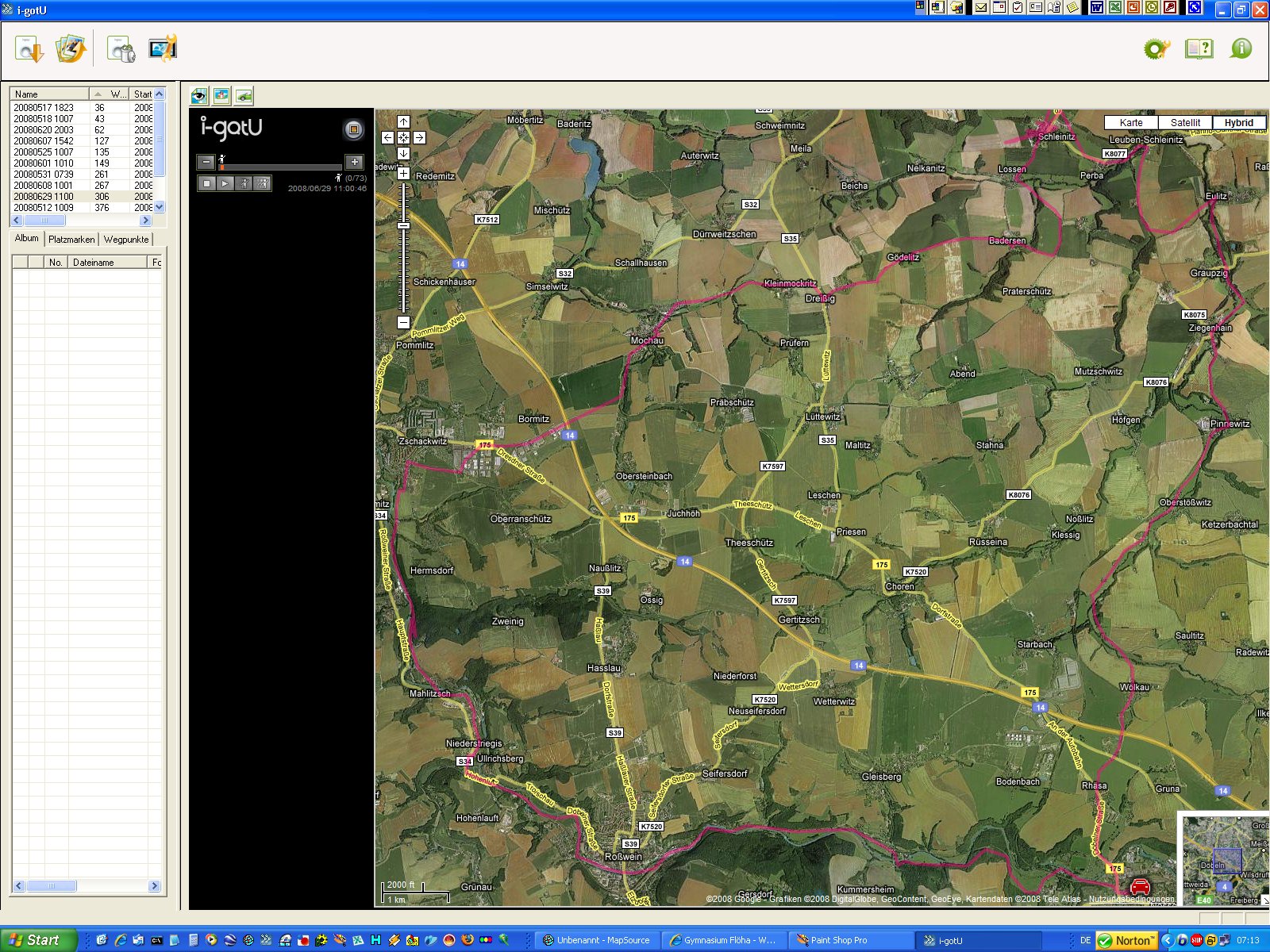This screenshot has height=952, width=1270.
Task: Open the Windows Start menu
Action: coord(38,940)
